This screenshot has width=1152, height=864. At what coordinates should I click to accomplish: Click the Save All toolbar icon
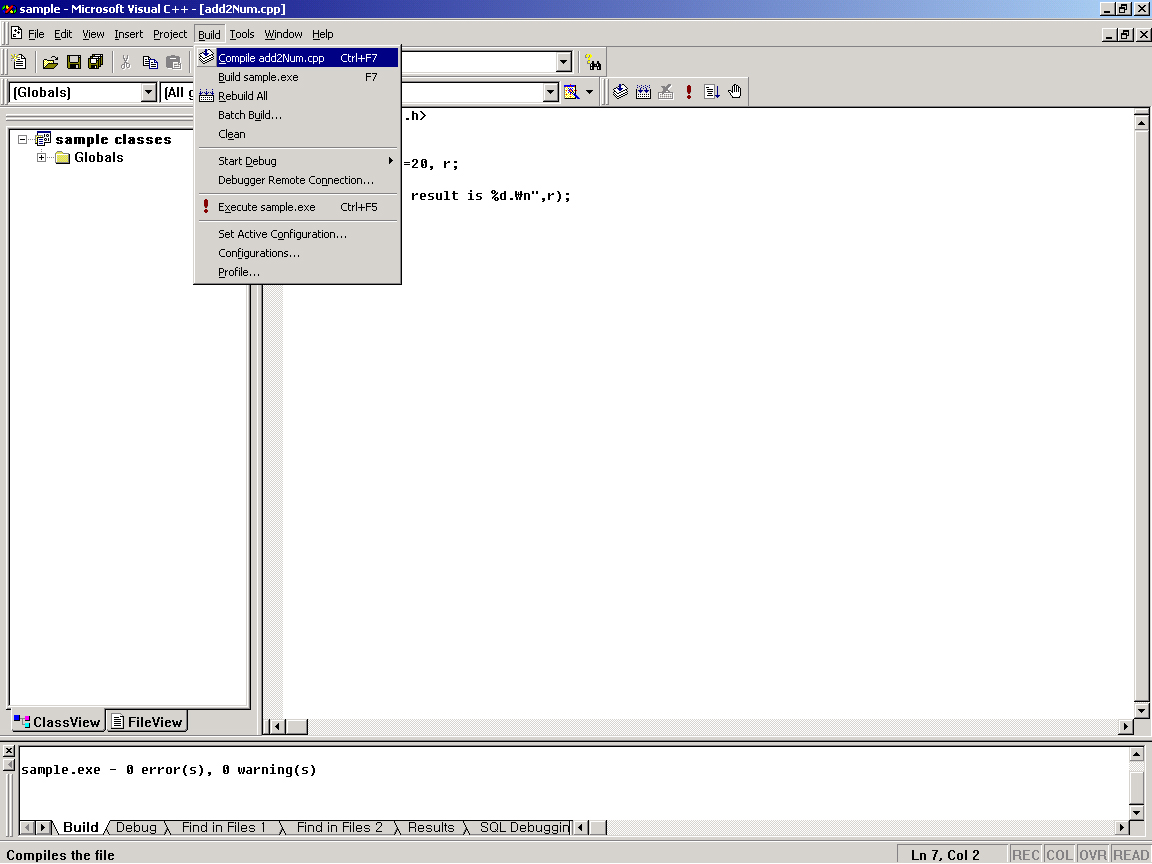coord(96,62)
